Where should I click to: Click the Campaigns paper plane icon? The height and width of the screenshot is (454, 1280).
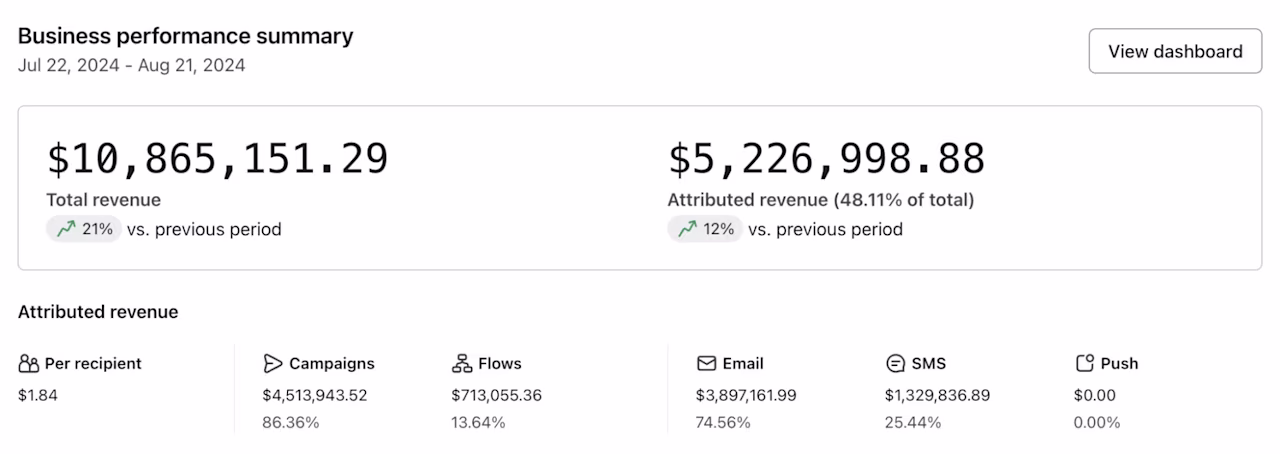[x=273, y=364]
